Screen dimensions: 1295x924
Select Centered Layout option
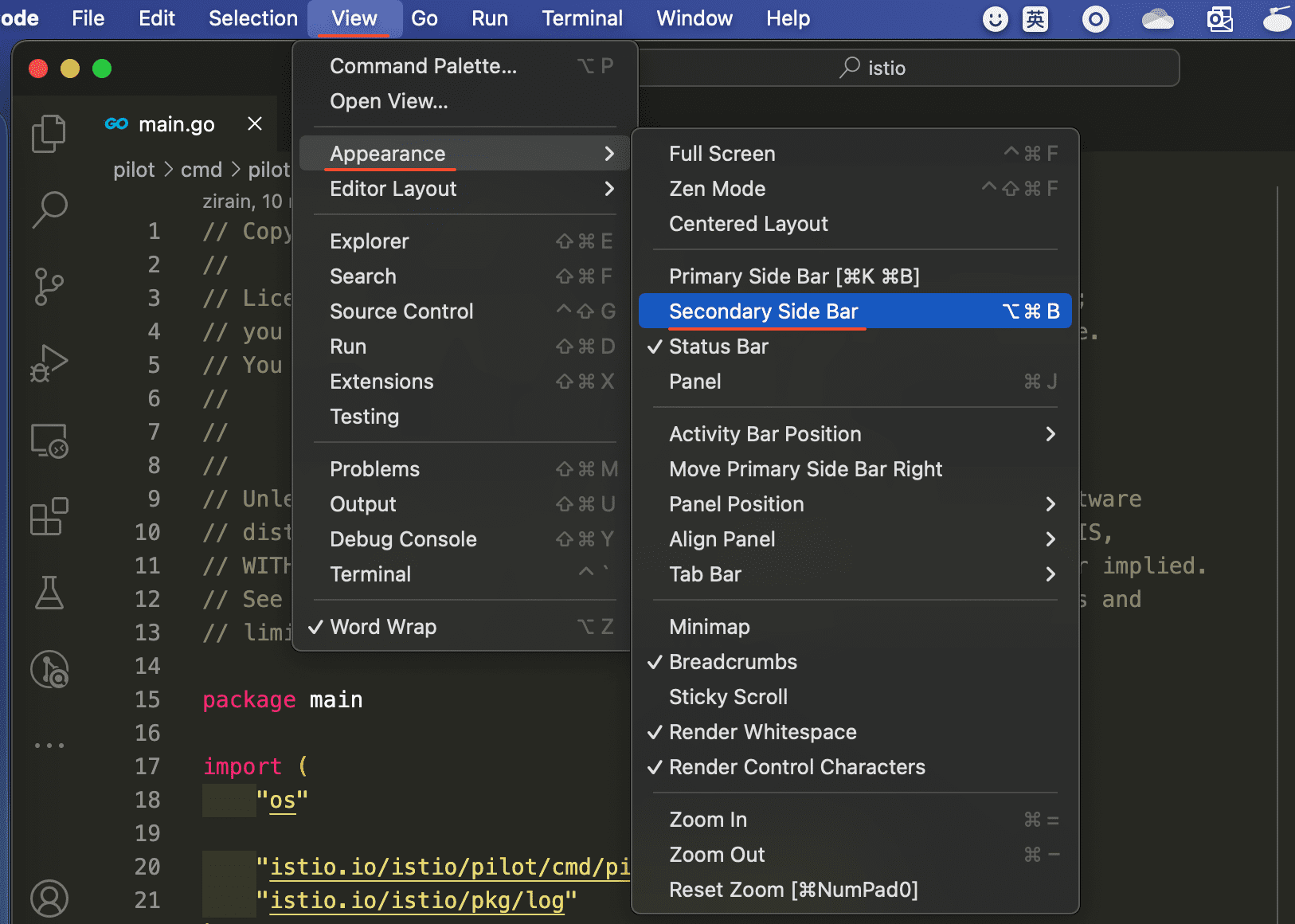(x=855, y=224)
